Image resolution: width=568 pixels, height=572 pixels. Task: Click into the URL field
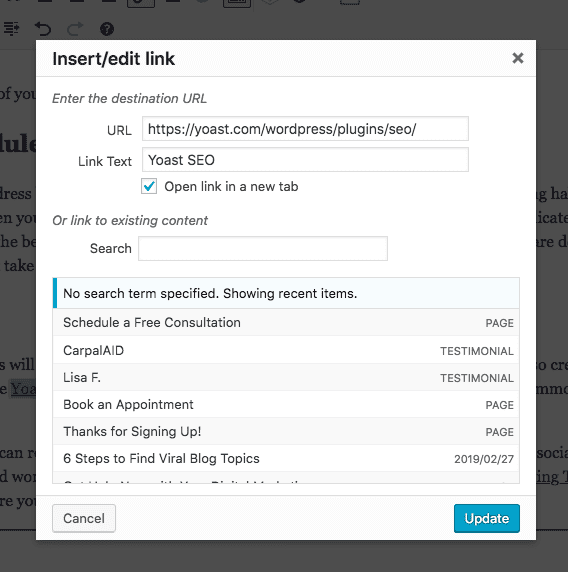[305, 129]
